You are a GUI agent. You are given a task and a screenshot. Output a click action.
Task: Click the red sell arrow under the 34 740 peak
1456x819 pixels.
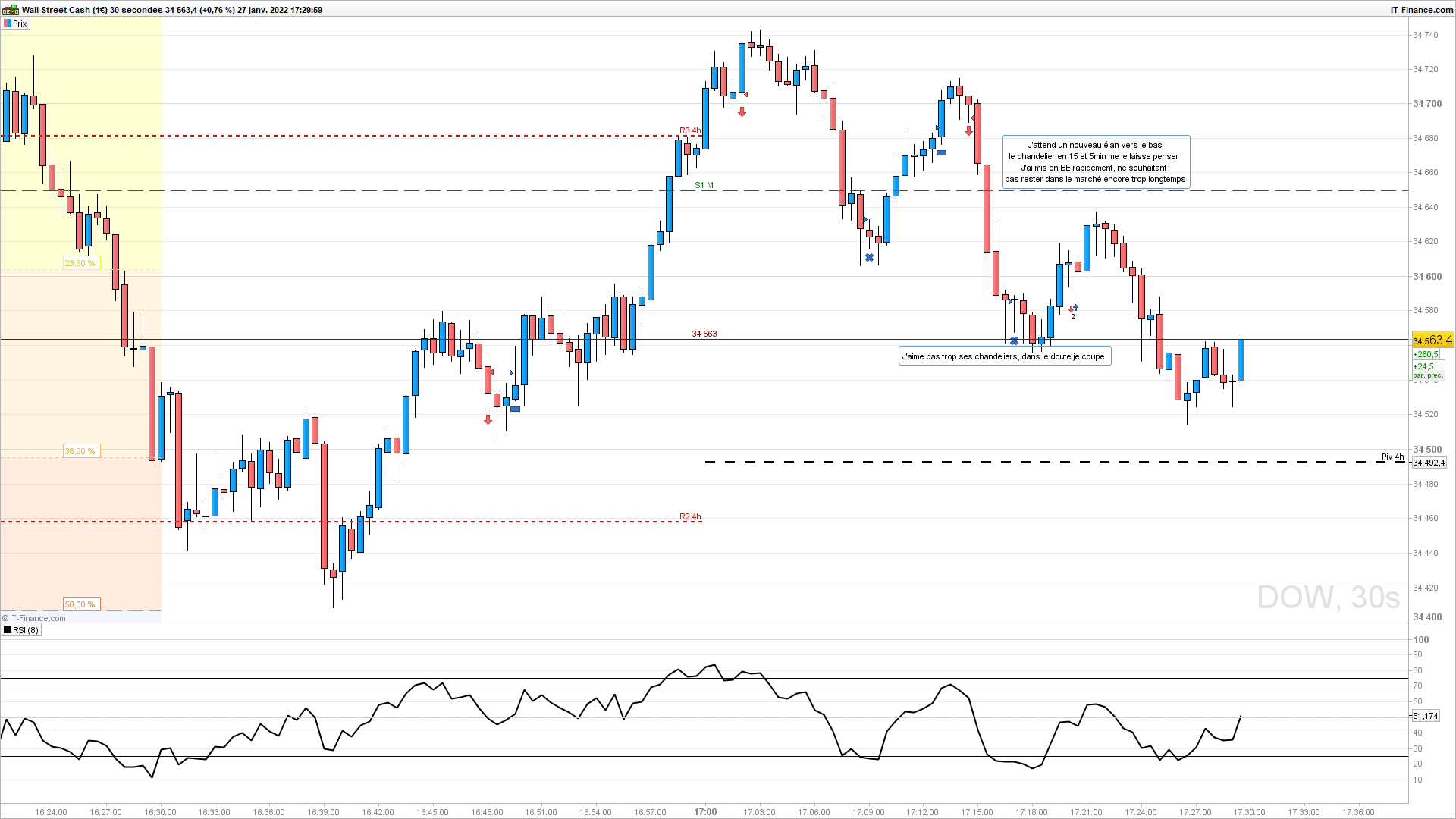(x=742, y=112)
